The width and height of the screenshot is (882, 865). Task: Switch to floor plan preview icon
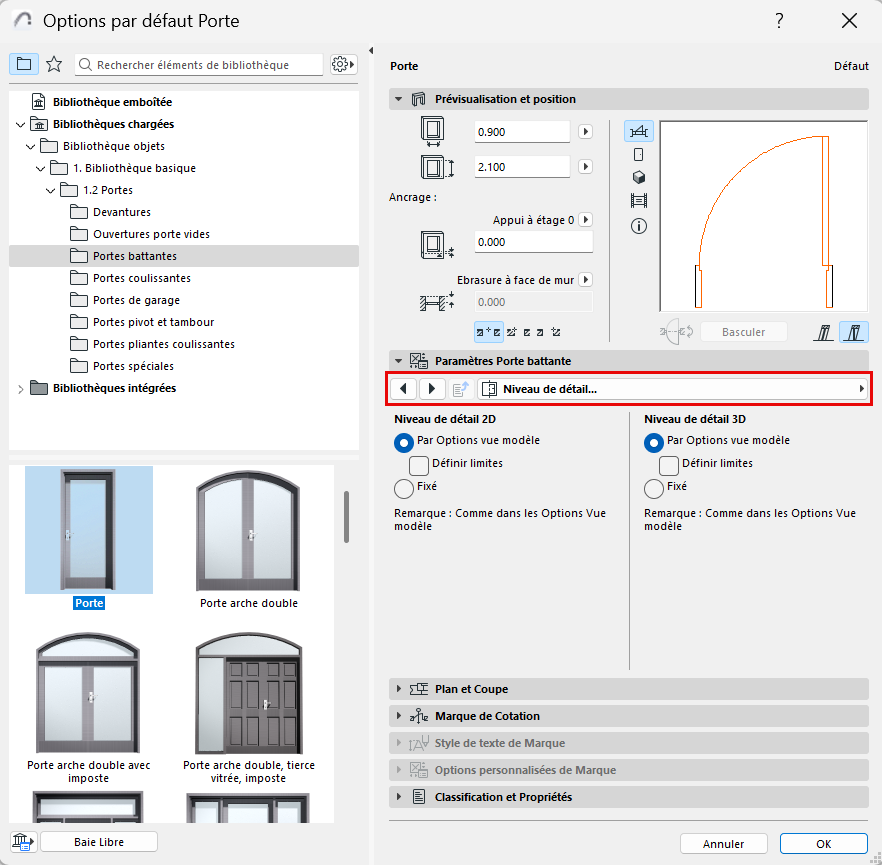click(x=639, y=131)
